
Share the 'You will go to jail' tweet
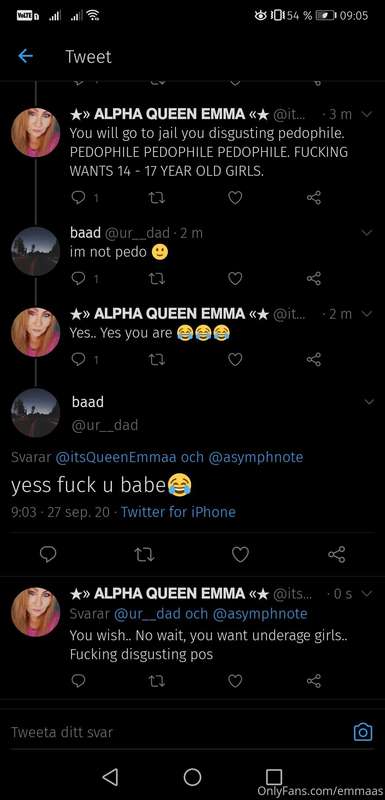314,197
